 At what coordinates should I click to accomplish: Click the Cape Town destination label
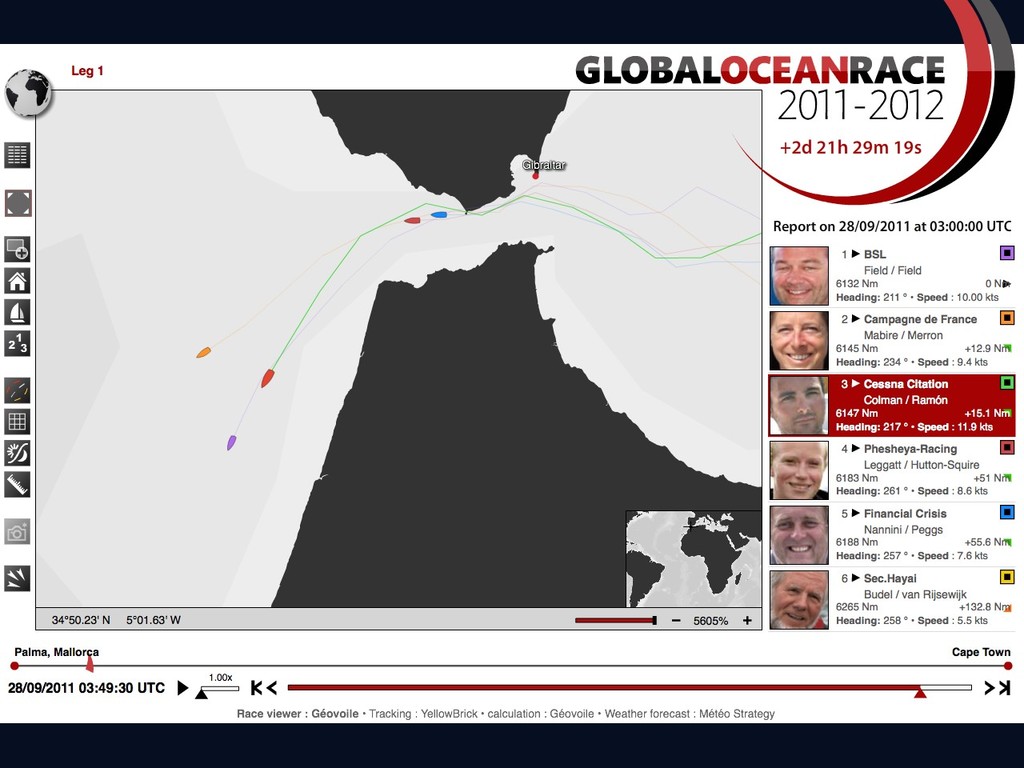(981, 652)
